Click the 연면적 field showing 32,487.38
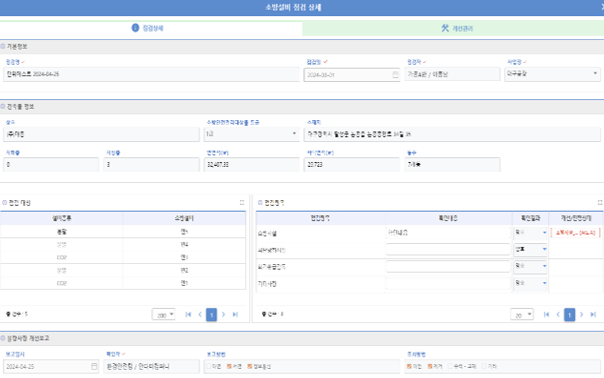604x378 pixels. (x=252, y=164)
